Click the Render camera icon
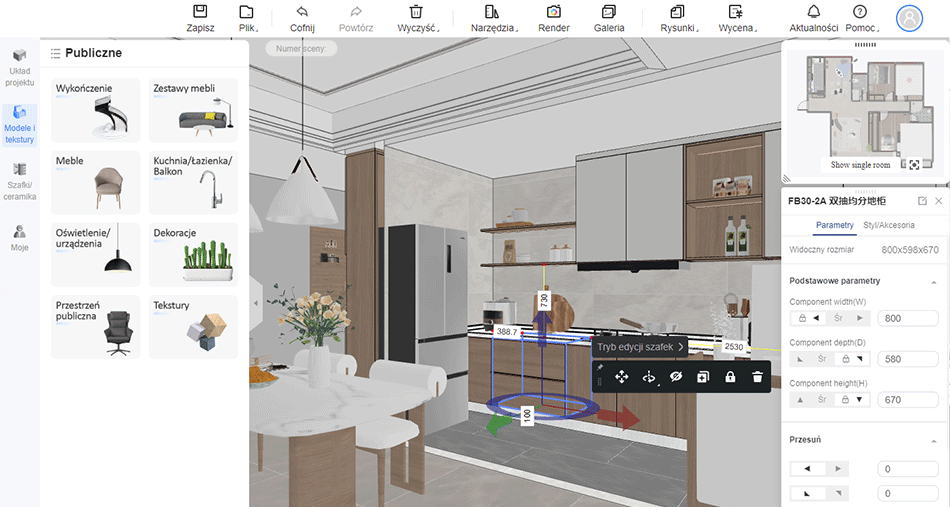 pos(554,12)
